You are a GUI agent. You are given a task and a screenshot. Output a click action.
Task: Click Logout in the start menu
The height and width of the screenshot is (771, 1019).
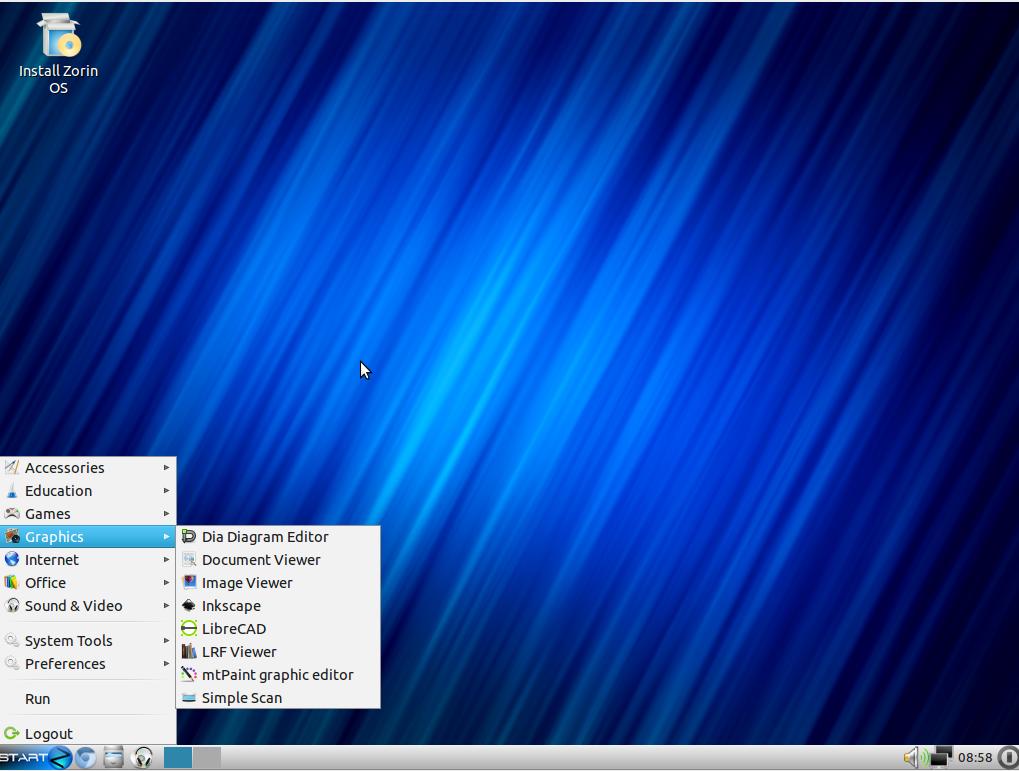pos(48,734)
